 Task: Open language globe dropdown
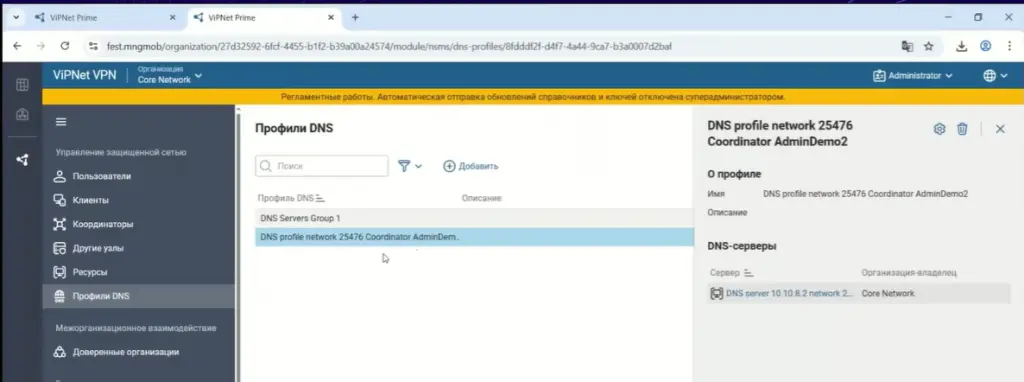coord(995,76)
